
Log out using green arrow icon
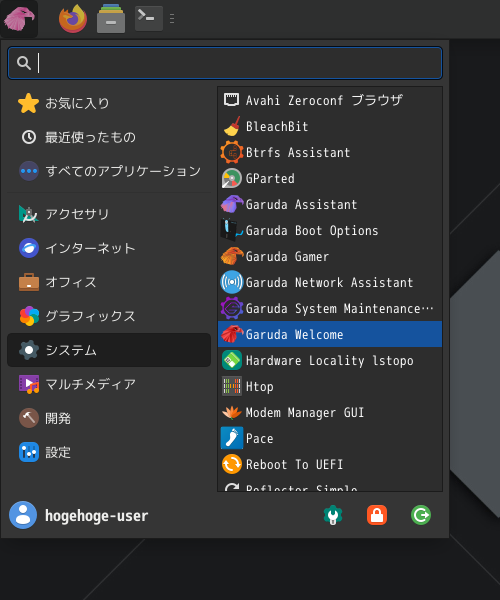[421, 515]
